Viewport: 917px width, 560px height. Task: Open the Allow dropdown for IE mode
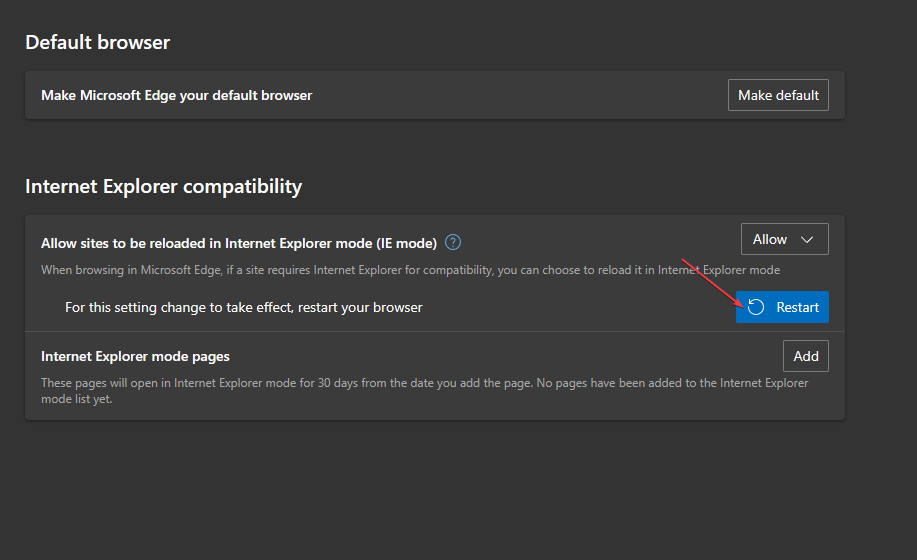pos(784,240)
